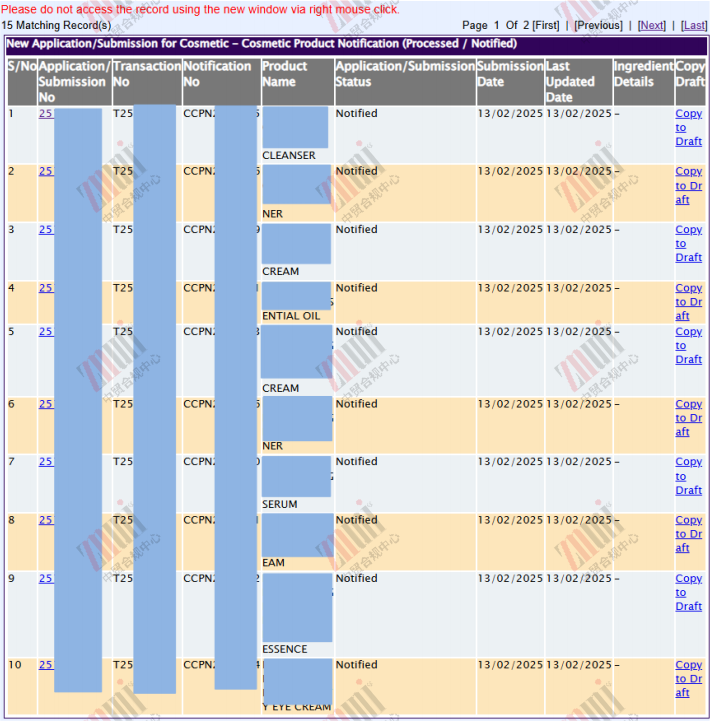Open submission number link in row 10
The width and height of the screenshot is (711, 721).
point(46,665)
